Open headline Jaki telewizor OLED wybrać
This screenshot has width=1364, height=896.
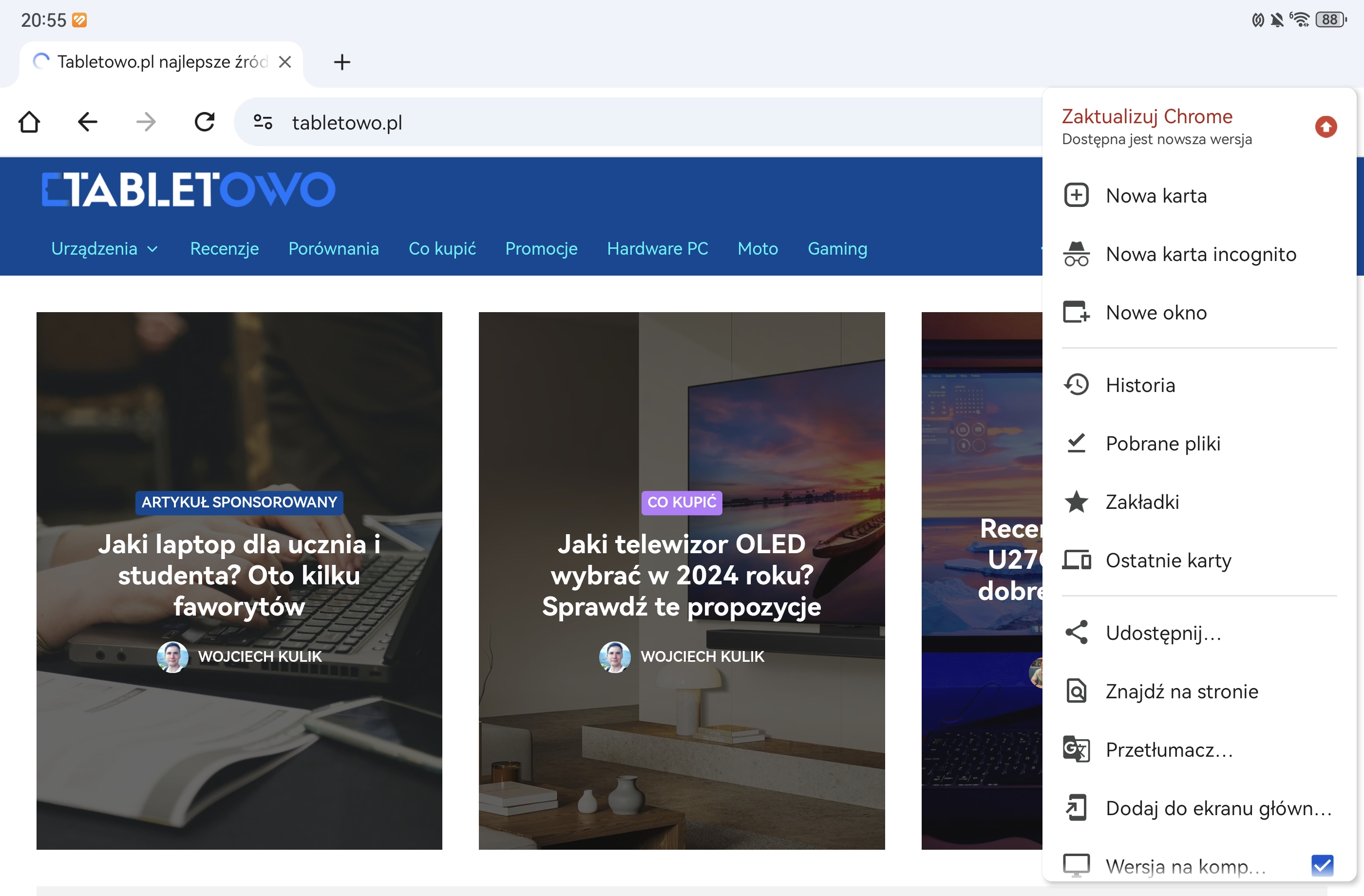pyautogui.click(x=682, y=576)
